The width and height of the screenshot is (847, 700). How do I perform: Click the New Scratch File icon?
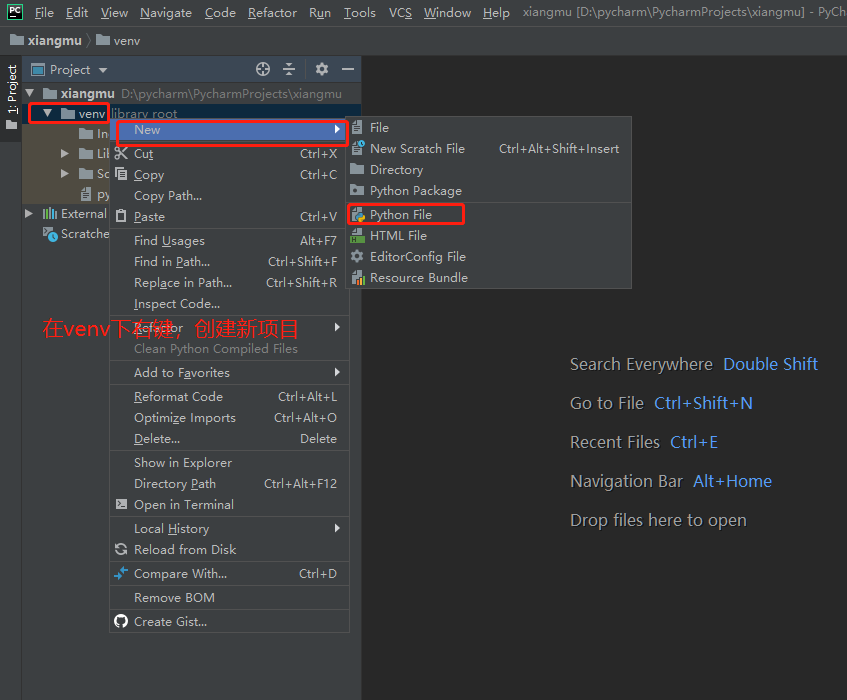coord(358,148)
